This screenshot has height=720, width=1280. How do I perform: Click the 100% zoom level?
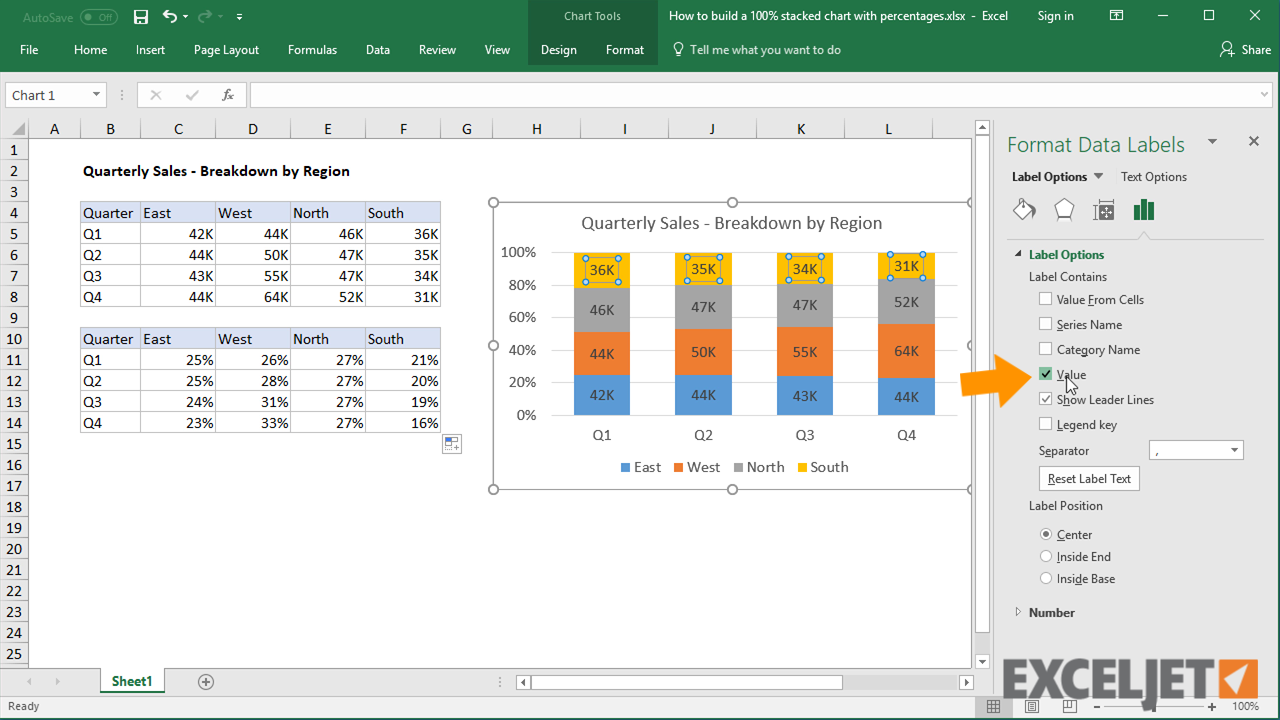click(x=1245, y=706)
